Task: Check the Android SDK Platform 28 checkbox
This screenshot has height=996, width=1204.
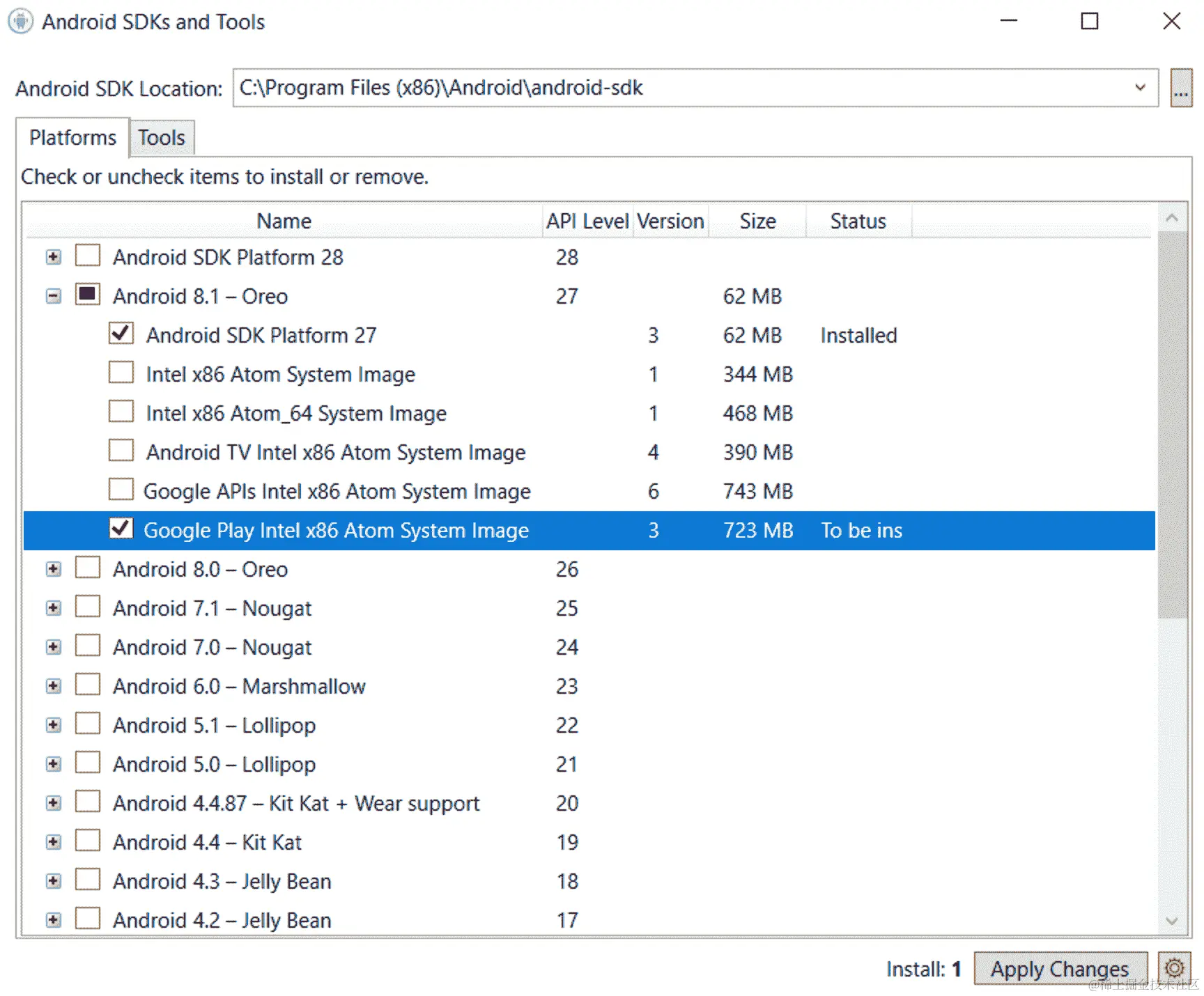Action: 88,255
